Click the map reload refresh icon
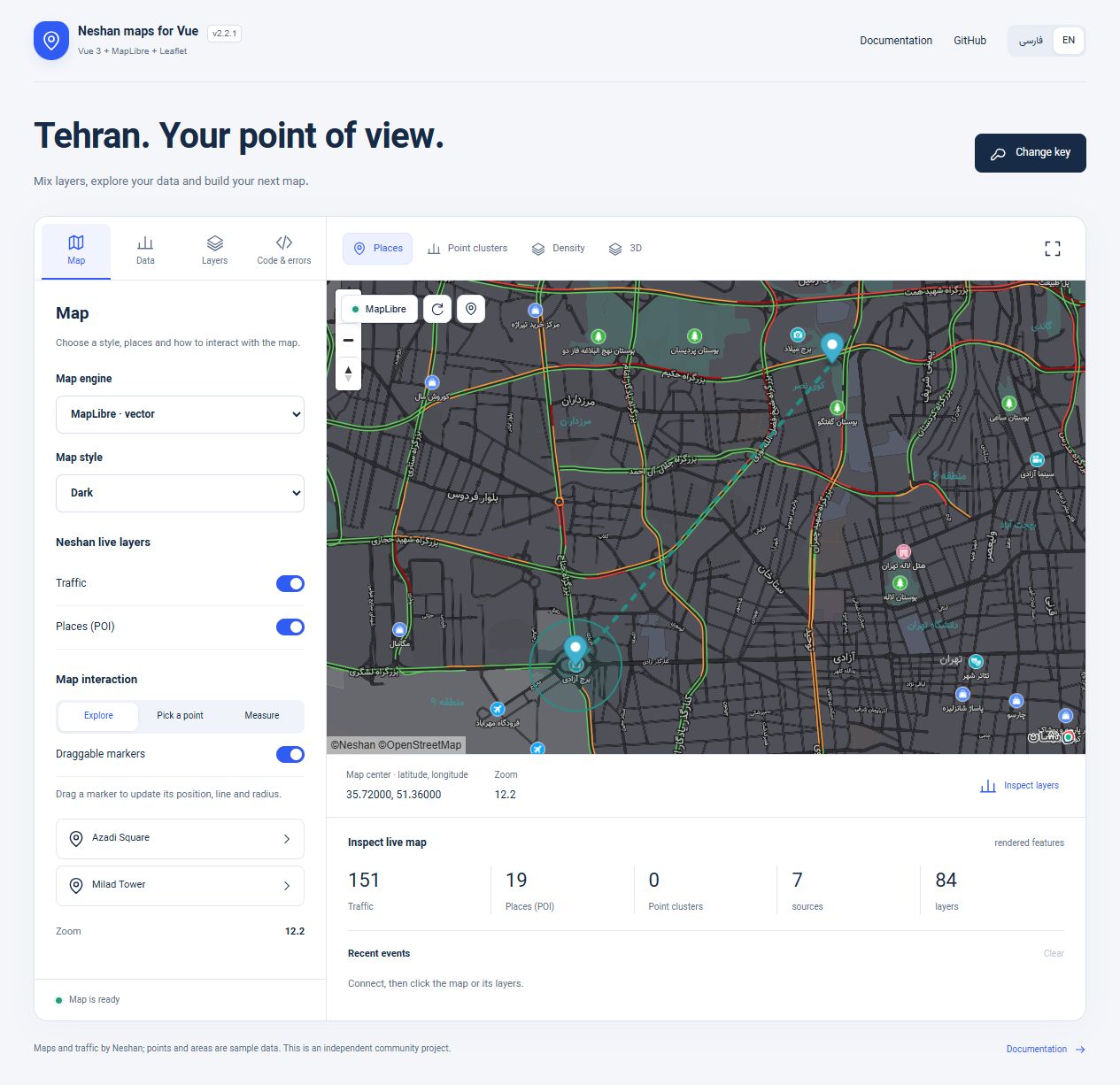The width and height of the screenshot is (1120, 1085). tap(437, 309)
